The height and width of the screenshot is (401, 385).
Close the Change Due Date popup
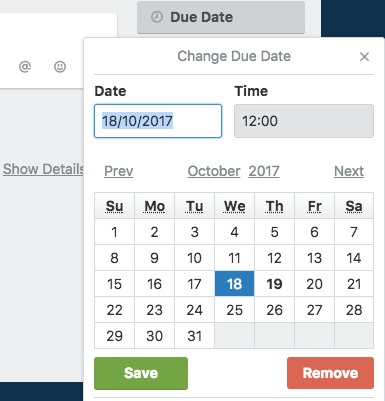(x=364, y=57)
